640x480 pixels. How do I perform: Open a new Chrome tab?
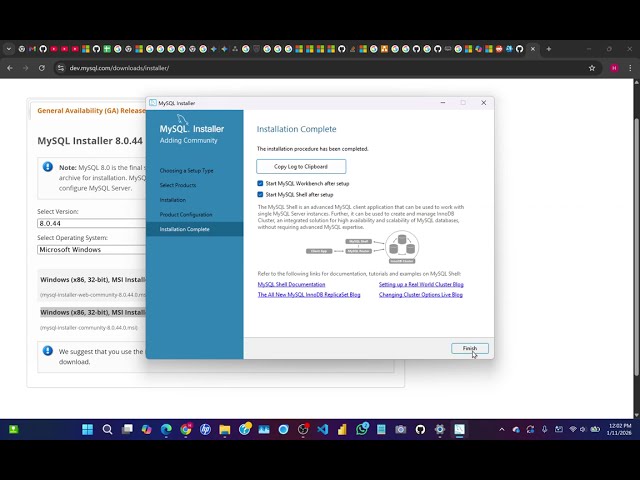549,49
